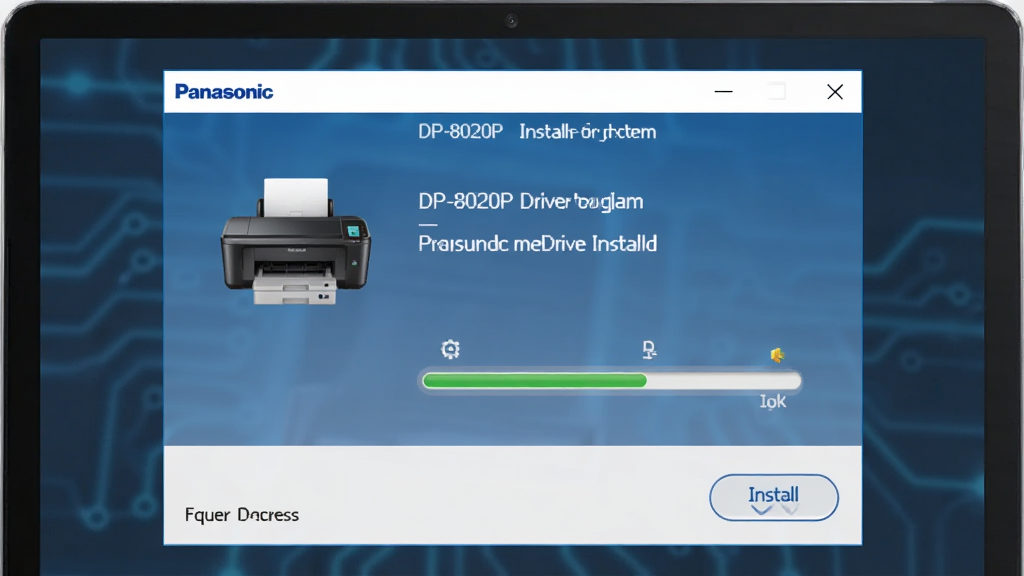Click the printer image
This screenshot has width=1024, height=576.
point(296,241)
